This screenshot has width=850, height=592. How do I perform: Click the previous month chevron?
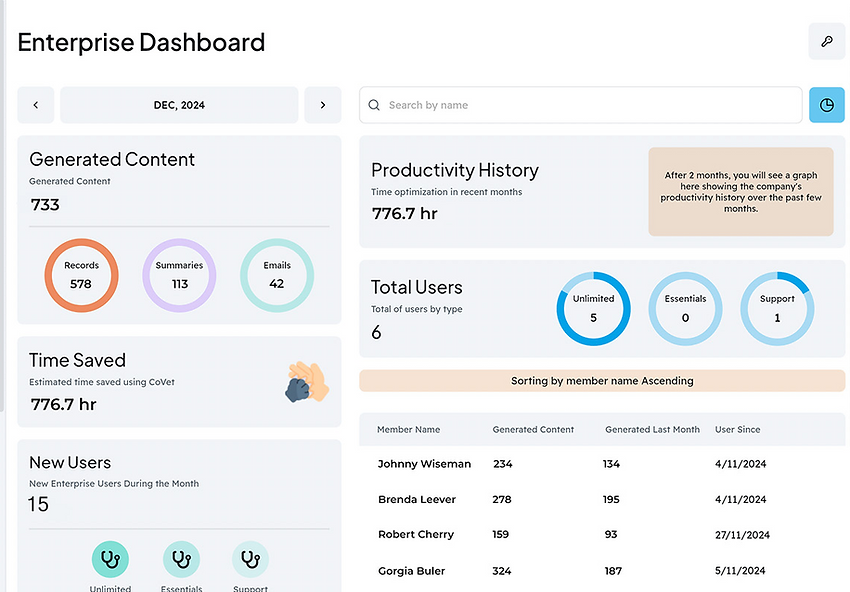pos(35,104)
